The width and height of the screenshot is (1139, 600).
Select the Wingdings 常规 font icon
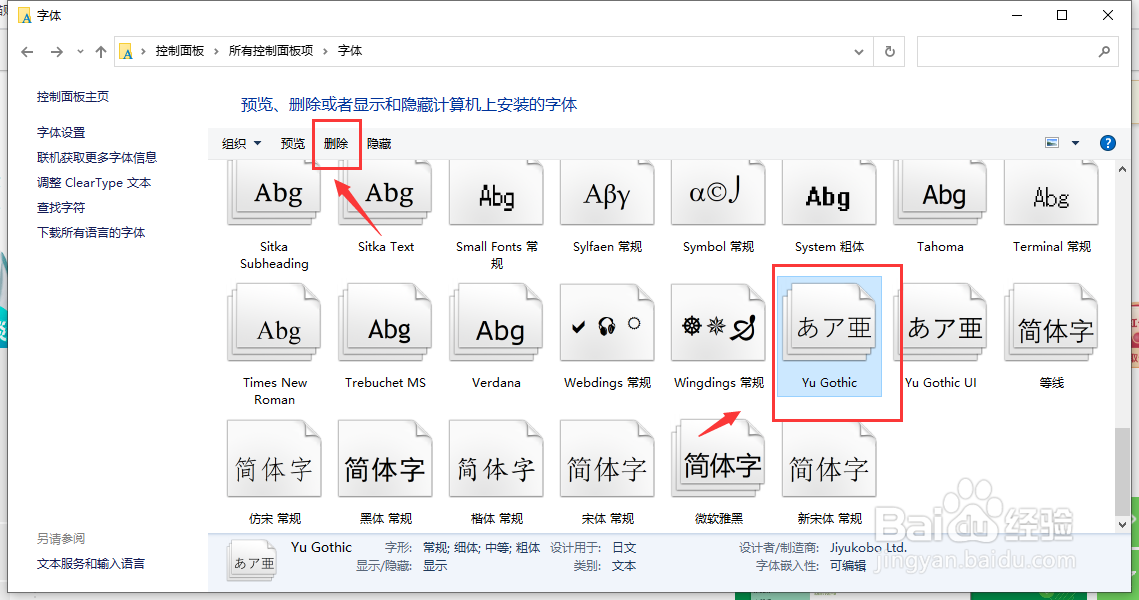[718, 323]
